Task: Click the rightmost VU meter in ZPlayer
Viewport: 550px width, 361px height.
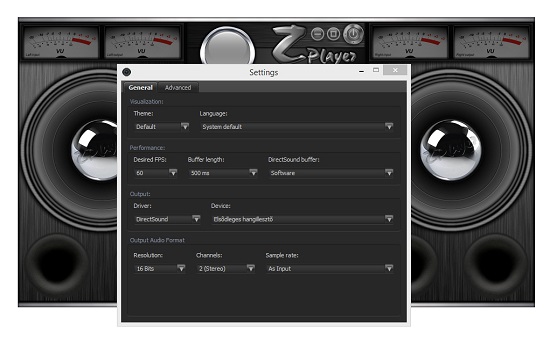Action: pos(491,42)
